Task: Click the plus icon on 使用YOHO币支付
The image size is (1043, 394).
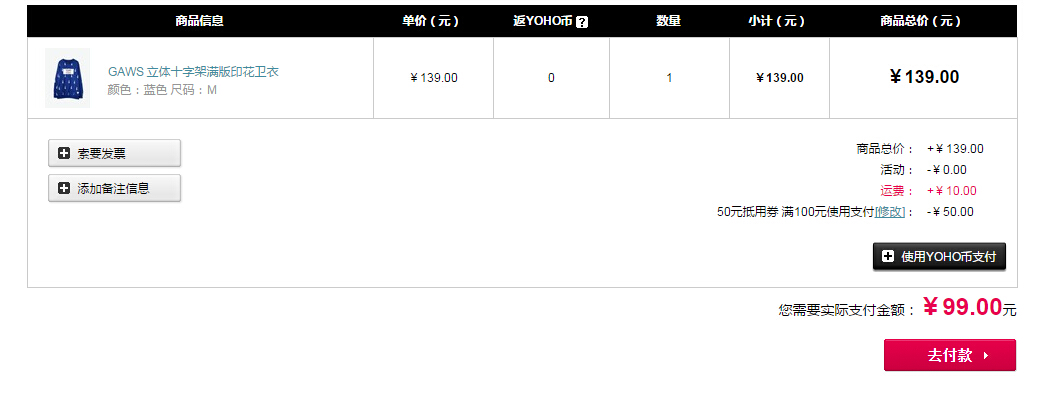Action: pos(888,256)
